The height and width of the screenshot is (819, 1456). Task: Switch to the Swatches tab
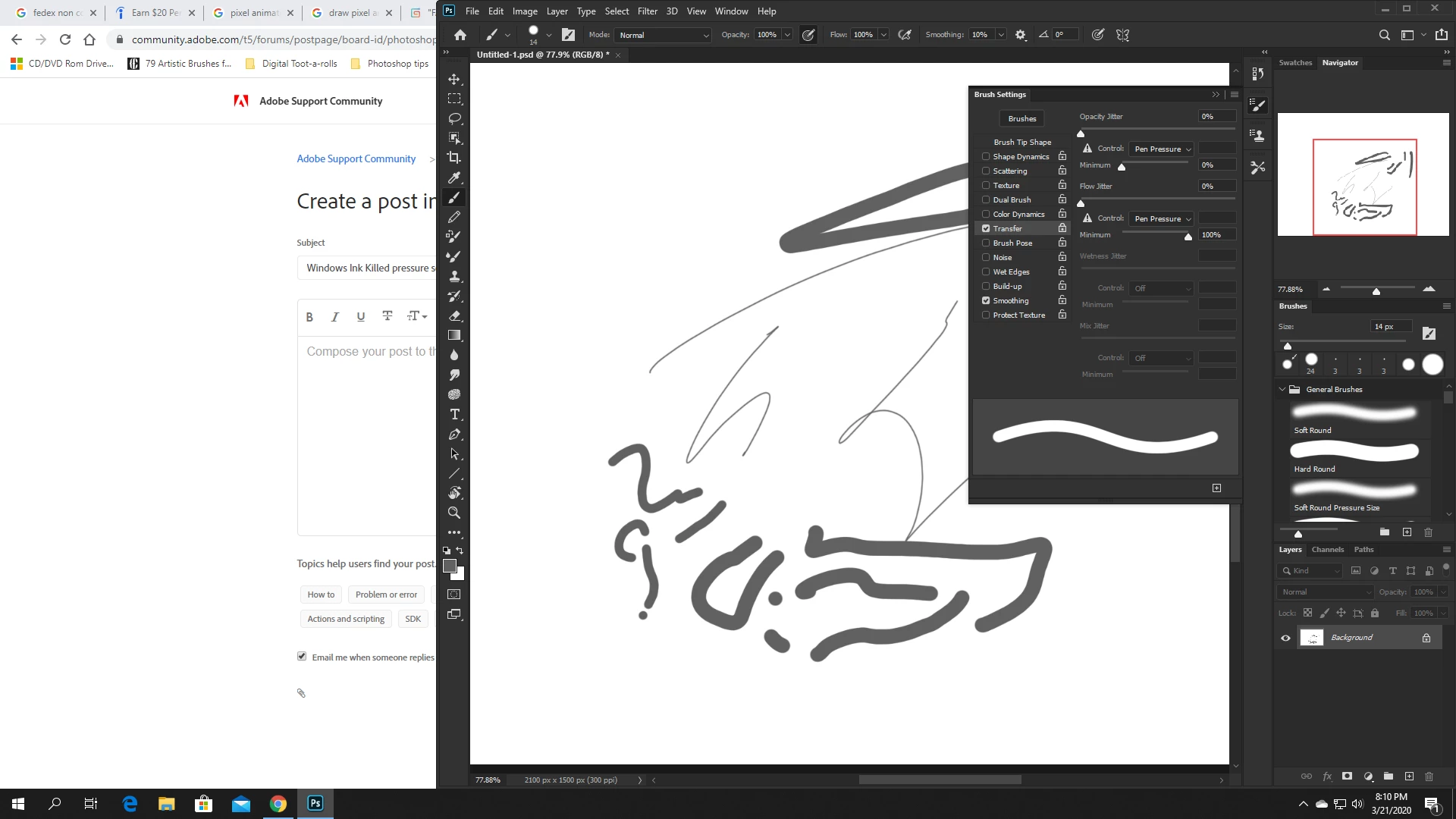click(x=1295, y=63)
